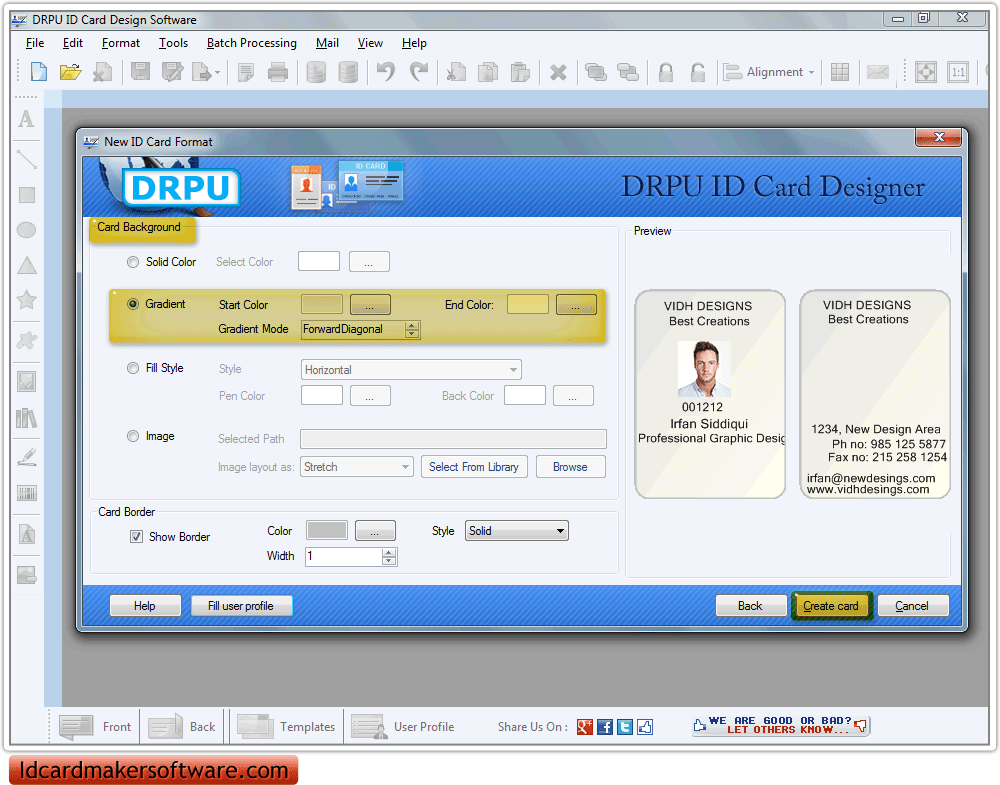This screenshot has height=785, width=1000.
Task: Open the image library books icon
Action: (27, 418)
